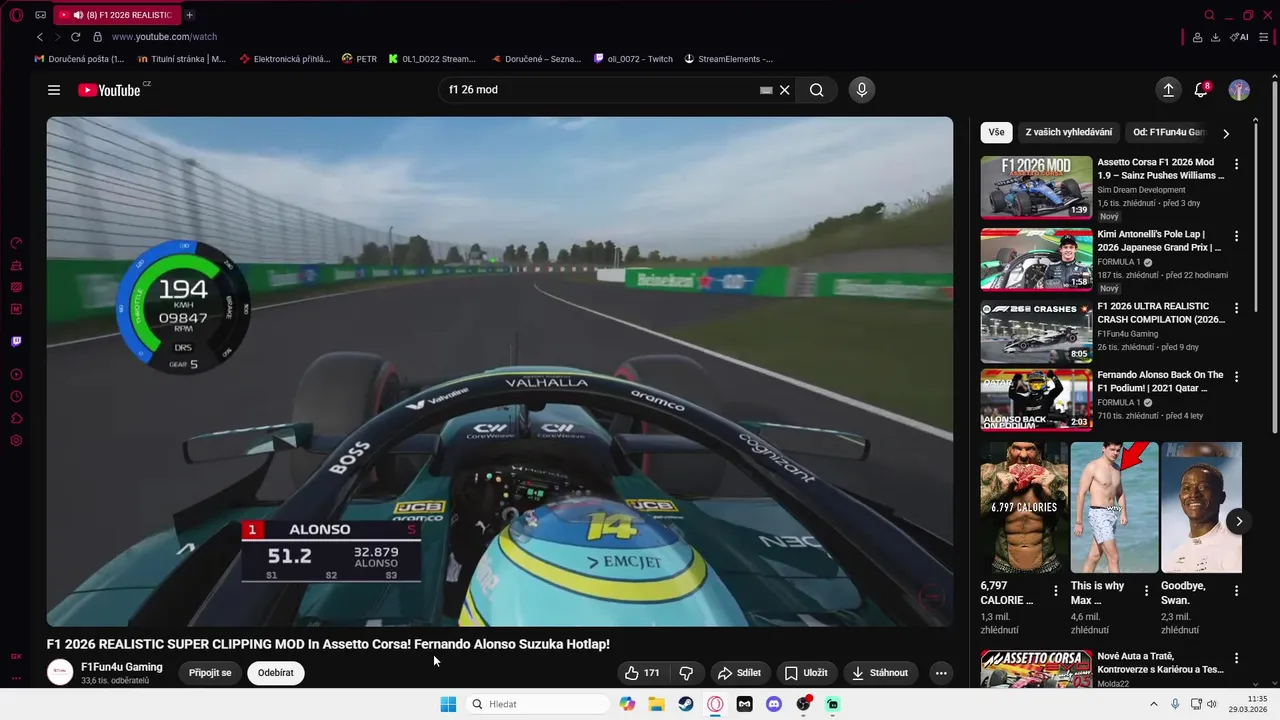This screenshot has width=1280, height=720.
Task: Click Odebírat to subscribe to channel
Action: coord(276,673)
